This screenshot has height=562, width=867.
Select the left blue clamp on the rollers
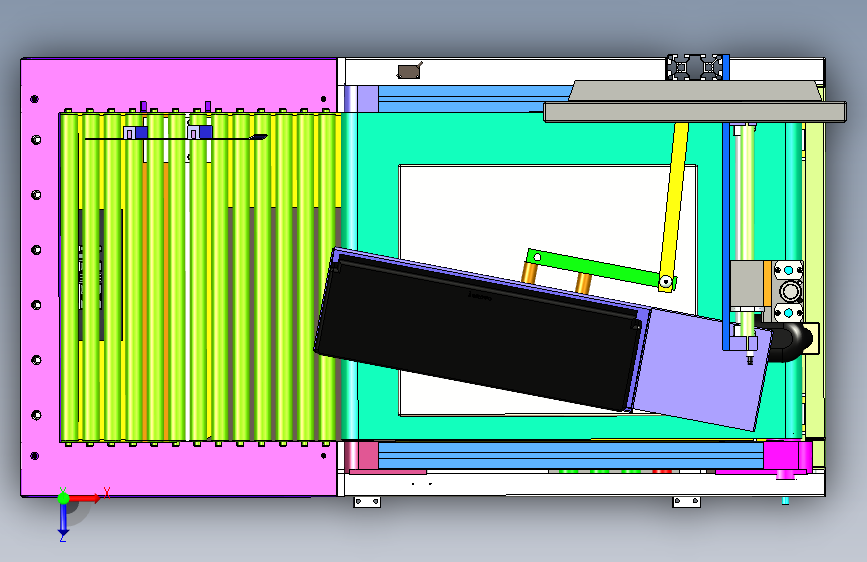(x=142, y=133)
